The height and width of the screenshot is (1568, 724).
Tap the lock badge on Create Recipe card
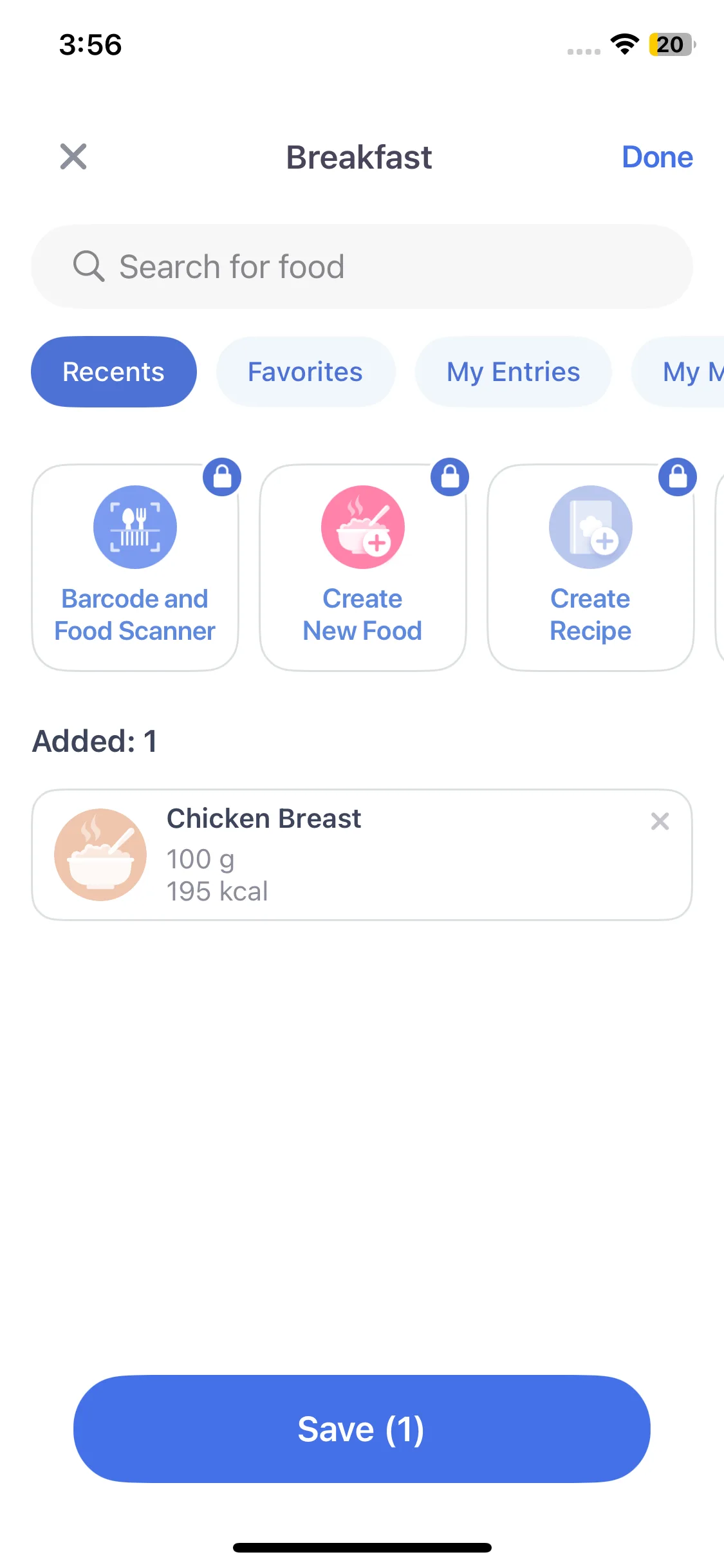[678, 477]
